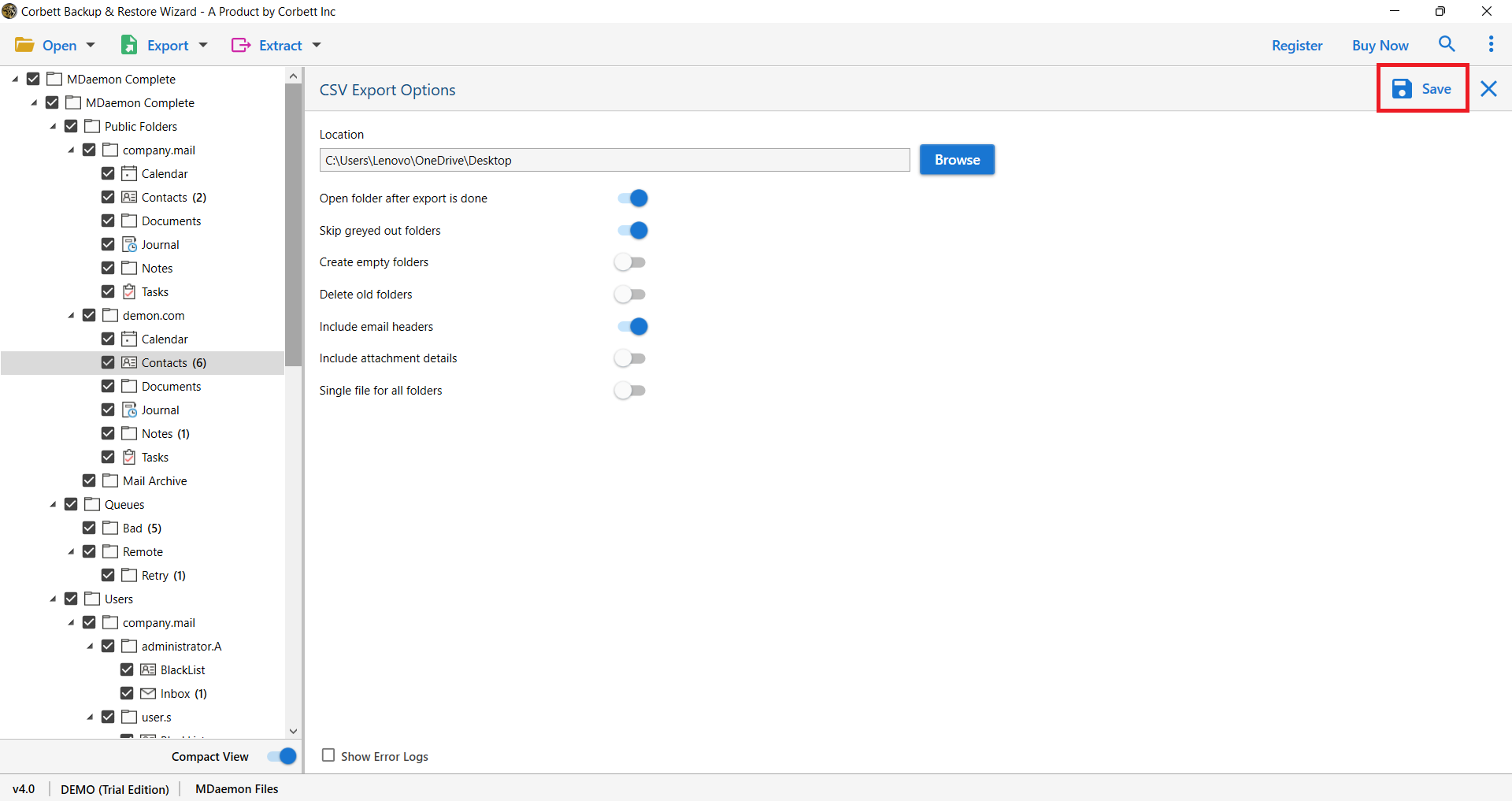Image resolution: width=1512 pixels, height=801 pixels.
Task: Click the Extract menu label
Action: tap(280, 46)
